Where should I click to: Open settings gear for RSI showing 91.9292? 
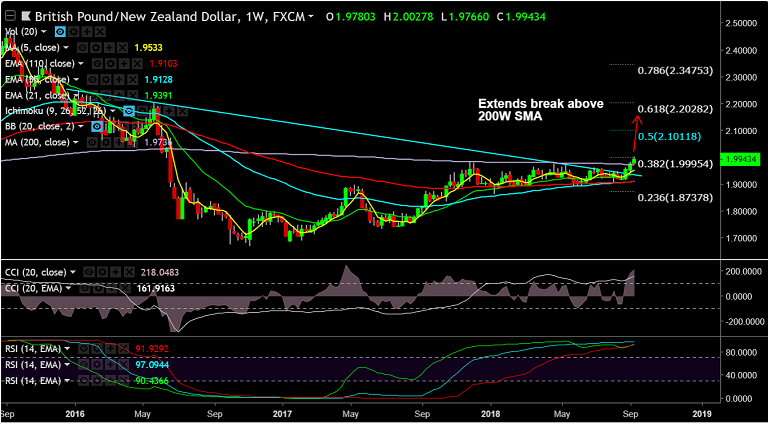point(97,349)
